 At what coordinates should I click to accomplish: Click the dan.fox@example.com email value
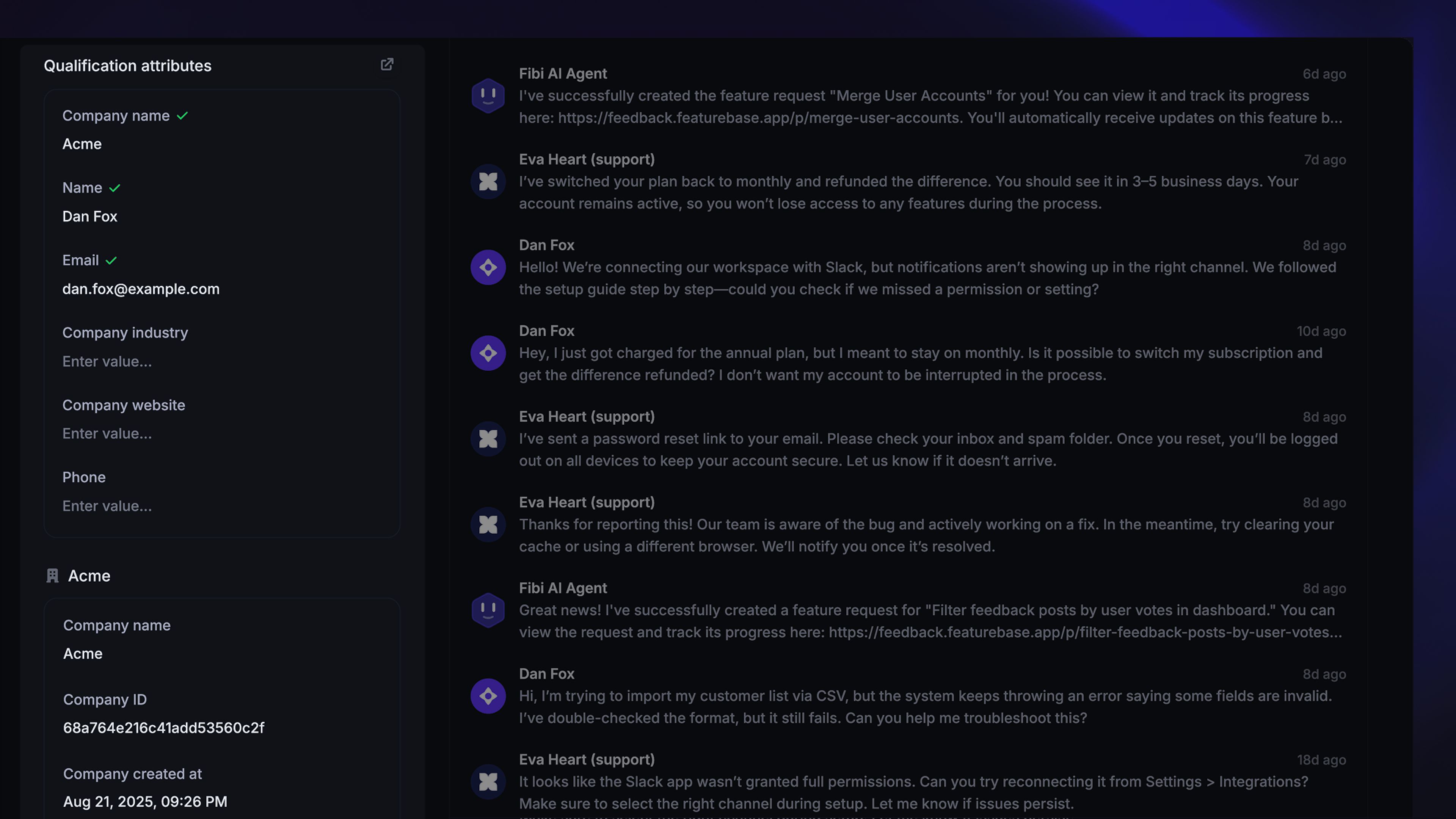click(x=141, y=289)
